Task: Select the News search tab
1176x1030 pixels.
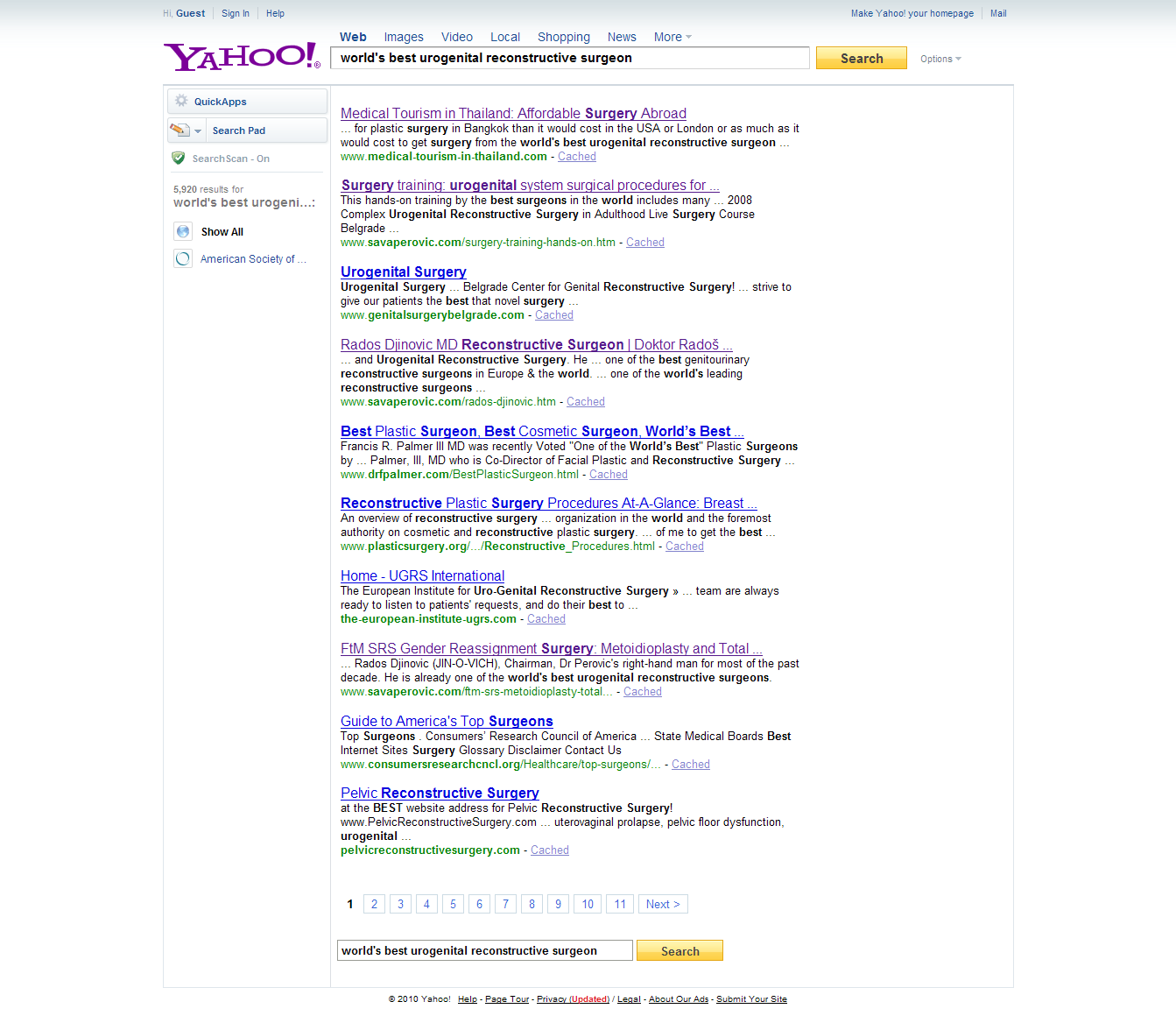Action: pyautogui.click(x=622, y=37)
